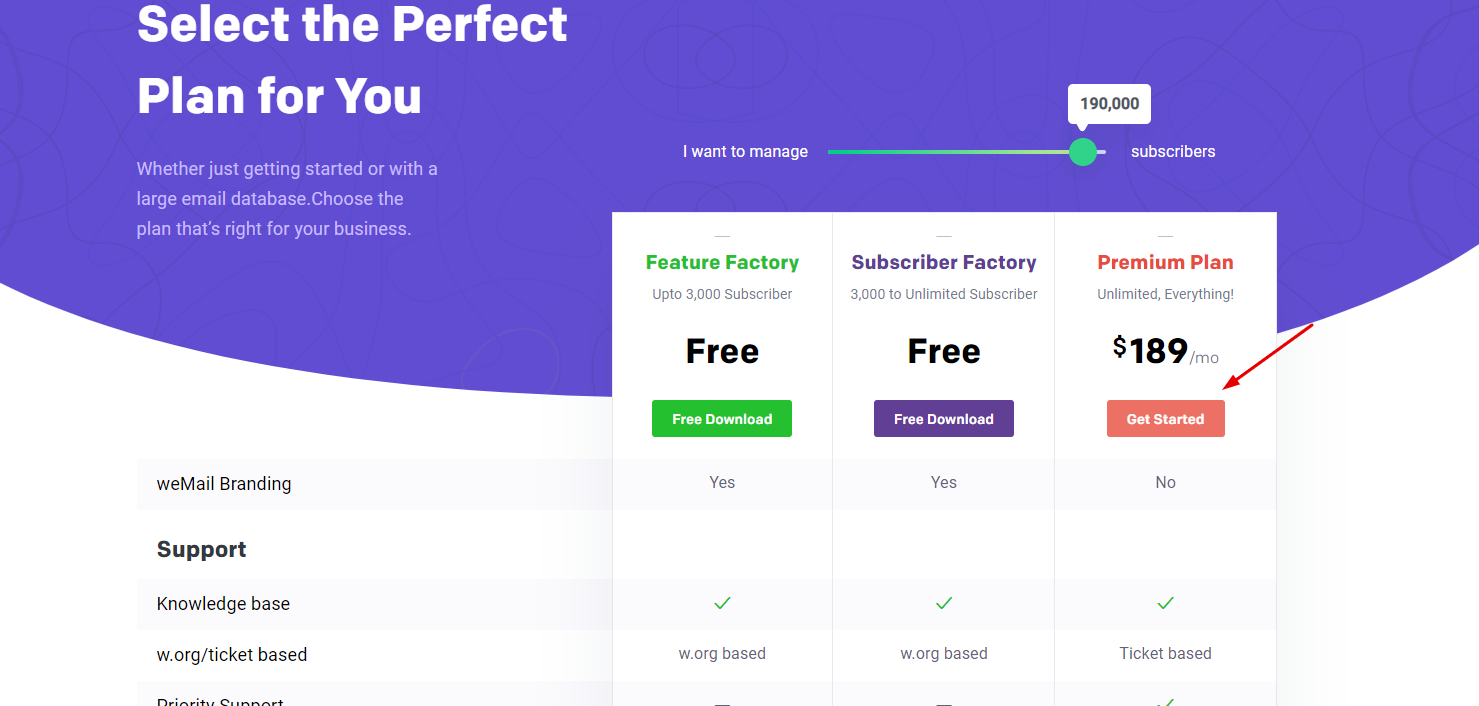Click the green checkmark for Subscriber Factory Knowledge base

click(943, 603)
